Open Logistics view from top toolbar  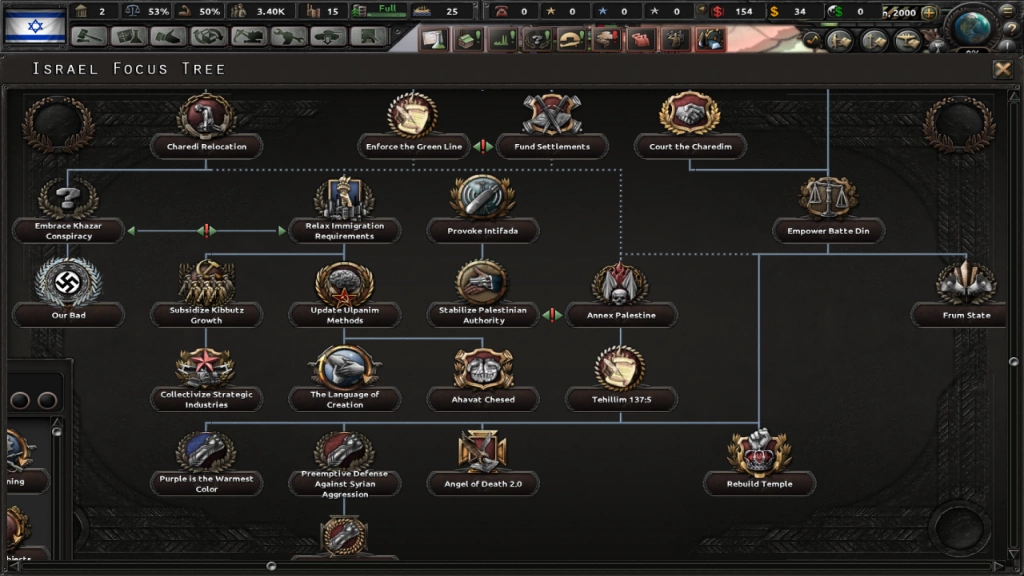click(x=368, y=37)
